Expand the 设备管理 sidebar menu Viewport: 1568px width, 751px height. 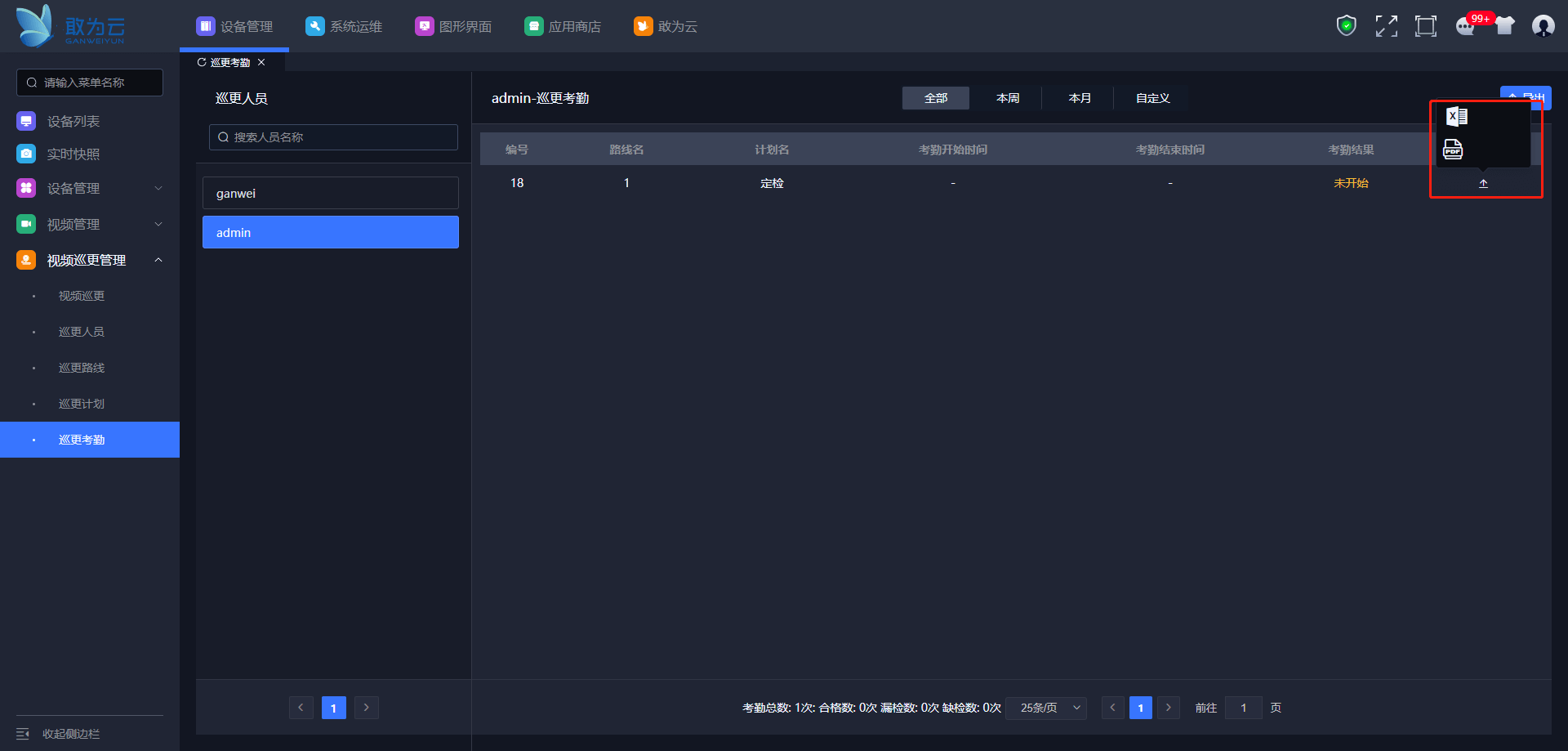tap(90, 188)
